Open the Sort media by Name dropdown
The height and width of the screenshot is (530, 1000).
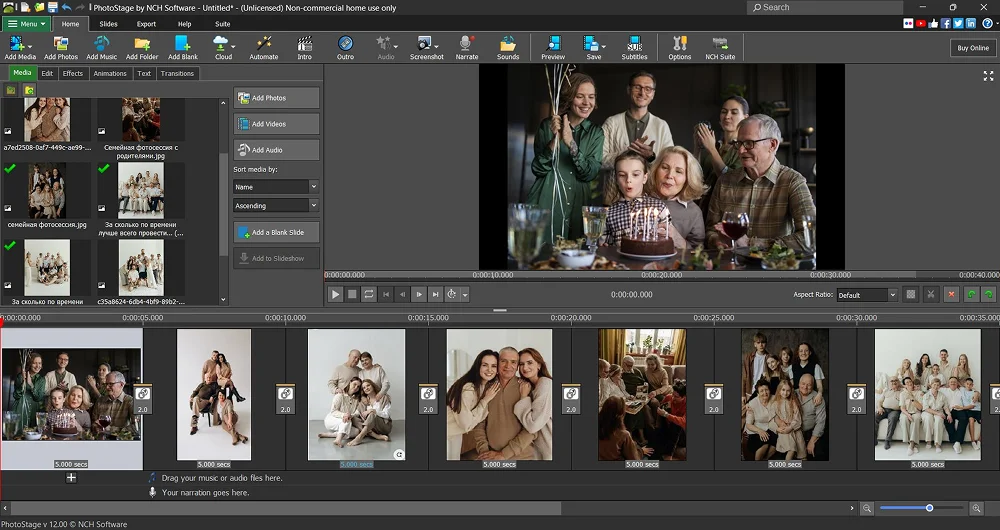[276, 187]
